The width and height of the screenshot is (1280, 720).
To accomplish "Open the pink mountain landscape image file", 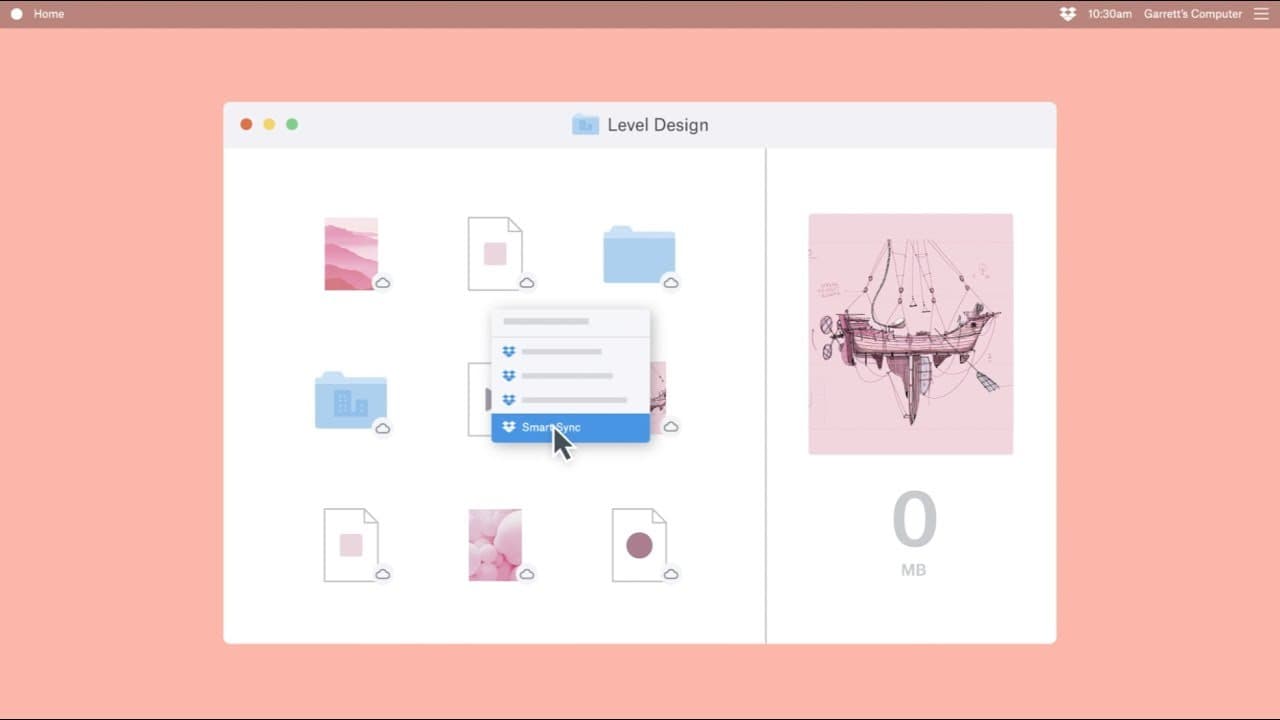I will pyautogui.click(x=351, y=254).
